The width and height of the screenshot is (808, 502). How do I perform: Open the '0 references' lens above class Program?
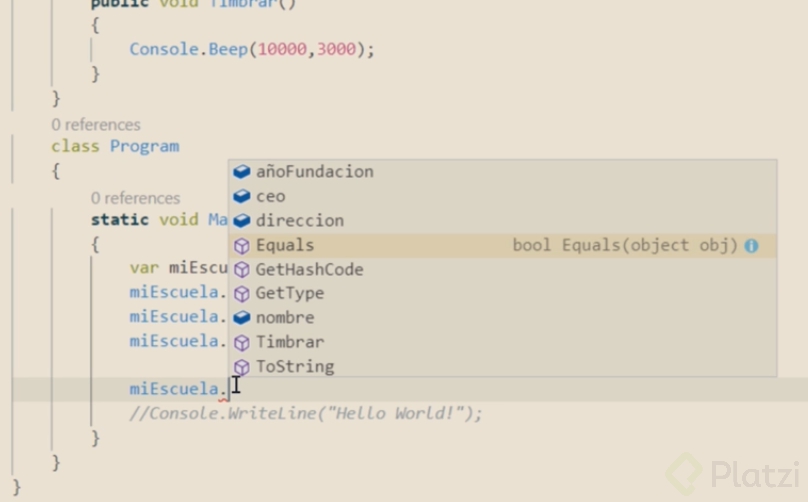(96, 125)
